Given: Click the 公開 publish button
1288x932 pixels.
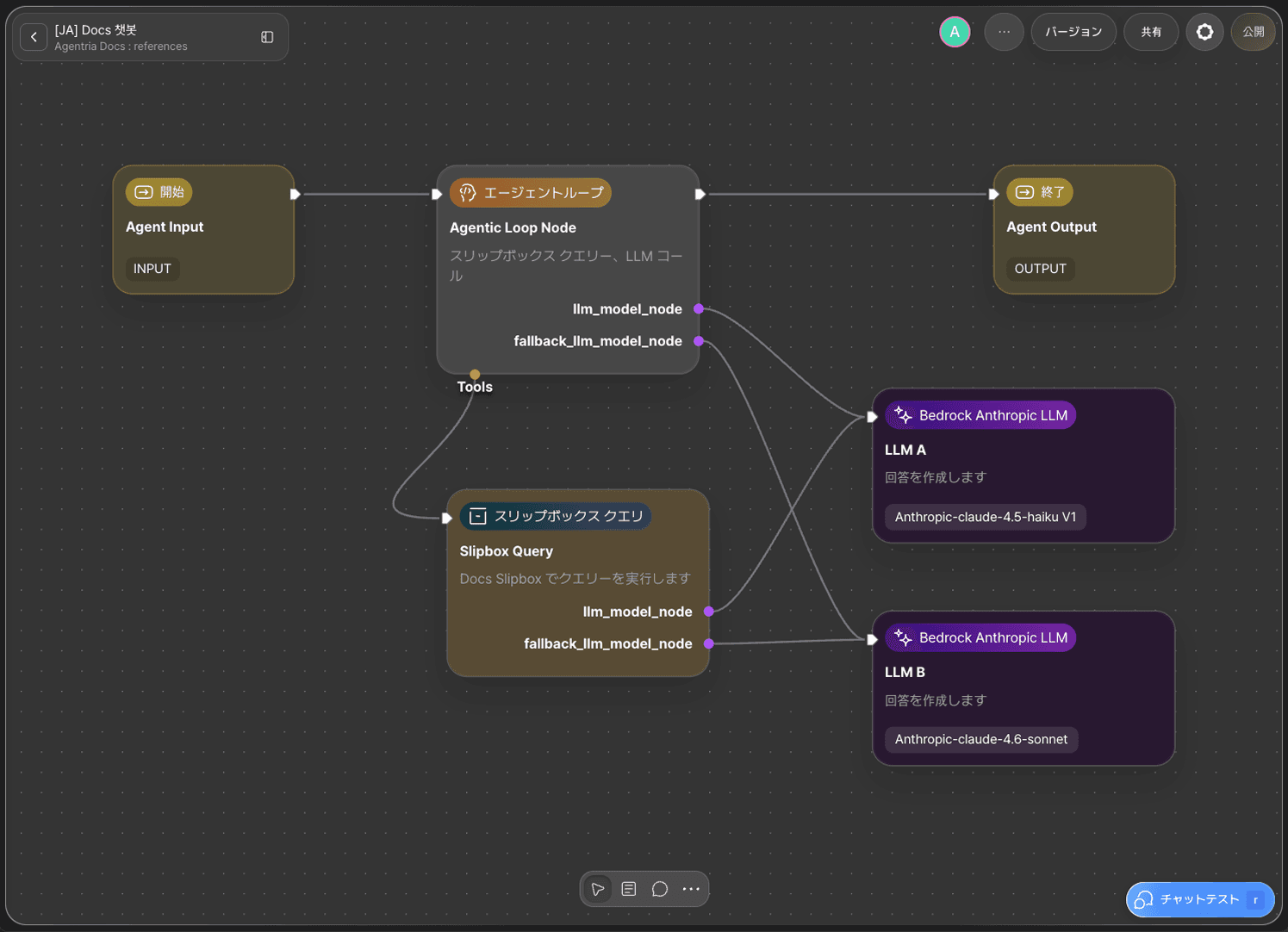Looking at the screenshot, I should point(1253,32).
